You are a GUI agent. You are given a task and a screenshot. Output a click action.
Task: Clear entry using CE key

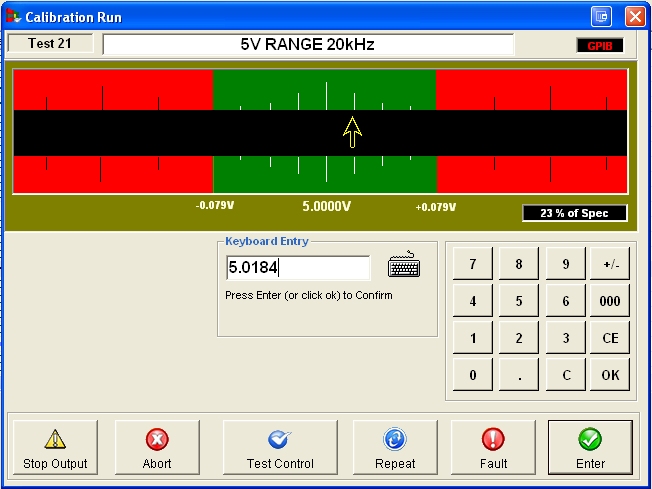click(610, 338)
